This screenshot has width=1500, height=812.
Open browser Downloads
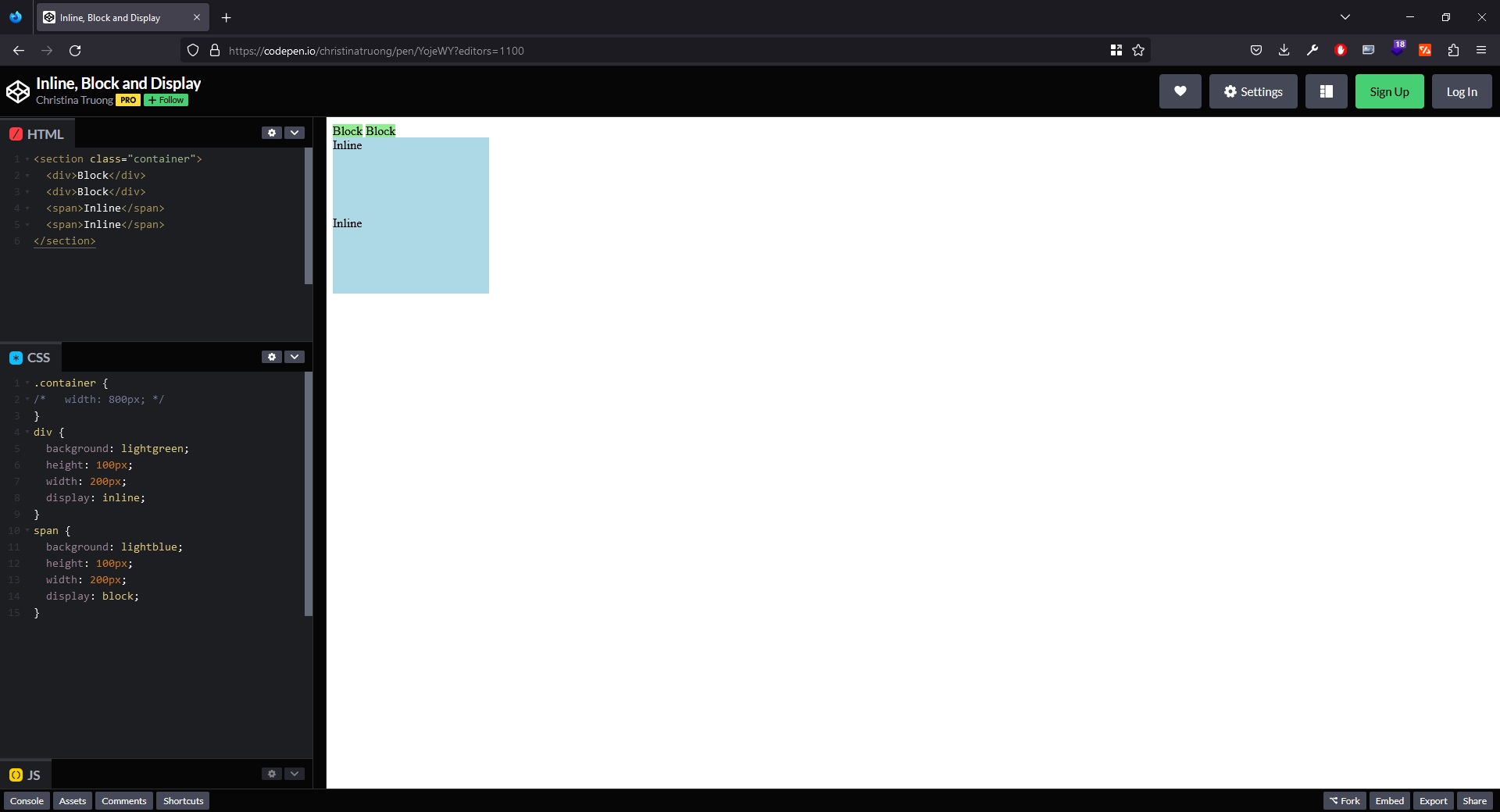(1284, 51)
